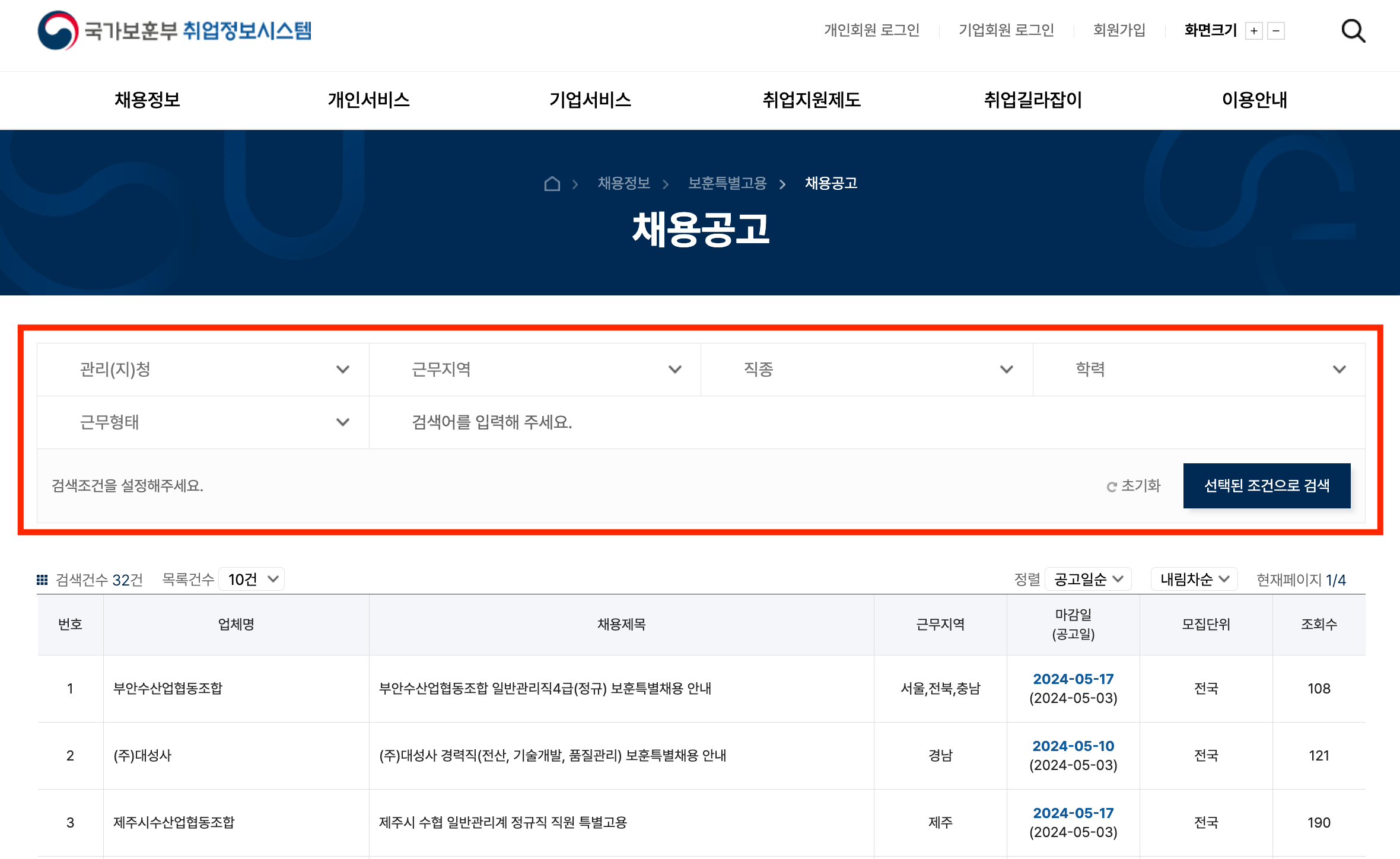Click 선택된 조건으로 검색 button

[x=1267, y=486]
